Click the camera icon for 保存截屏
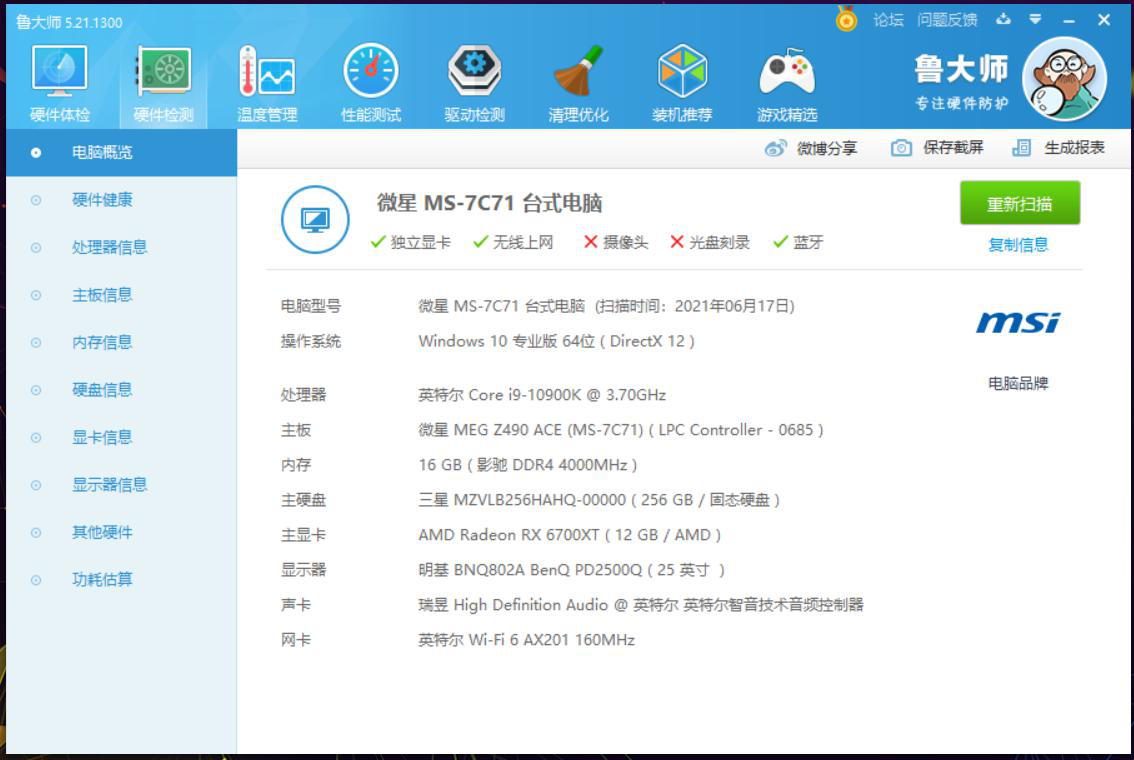The height and width of the screenshot is (760, 1134). point(901,148)
